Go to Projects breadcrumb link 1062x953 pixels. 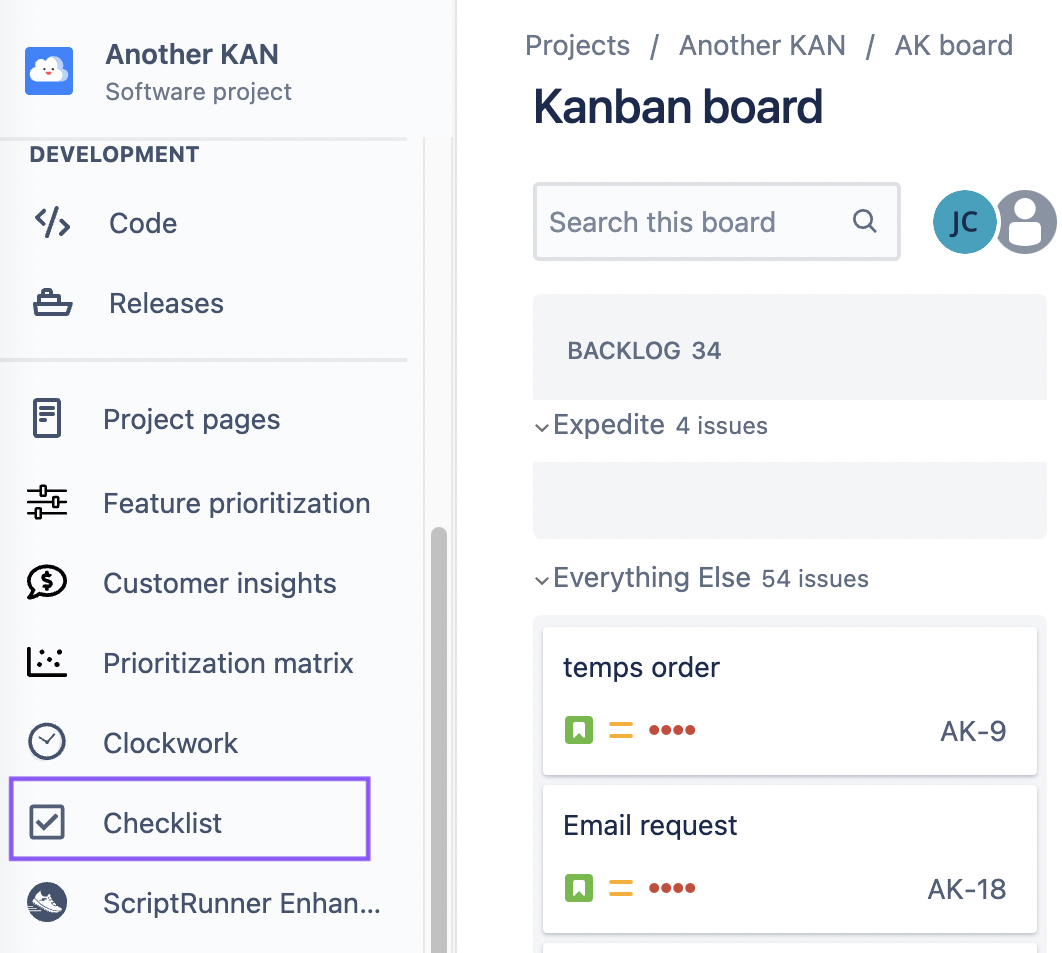coord(577,46)
